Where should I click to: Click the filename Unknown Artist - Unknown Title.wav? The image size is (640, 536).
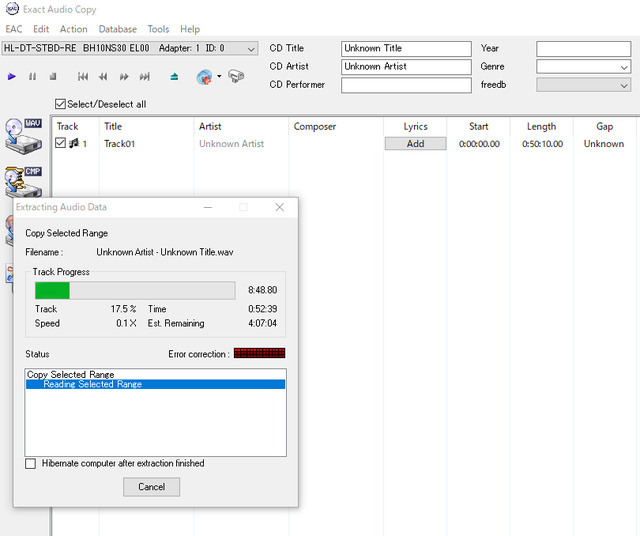pyautogui.click(x=164, y=252)
